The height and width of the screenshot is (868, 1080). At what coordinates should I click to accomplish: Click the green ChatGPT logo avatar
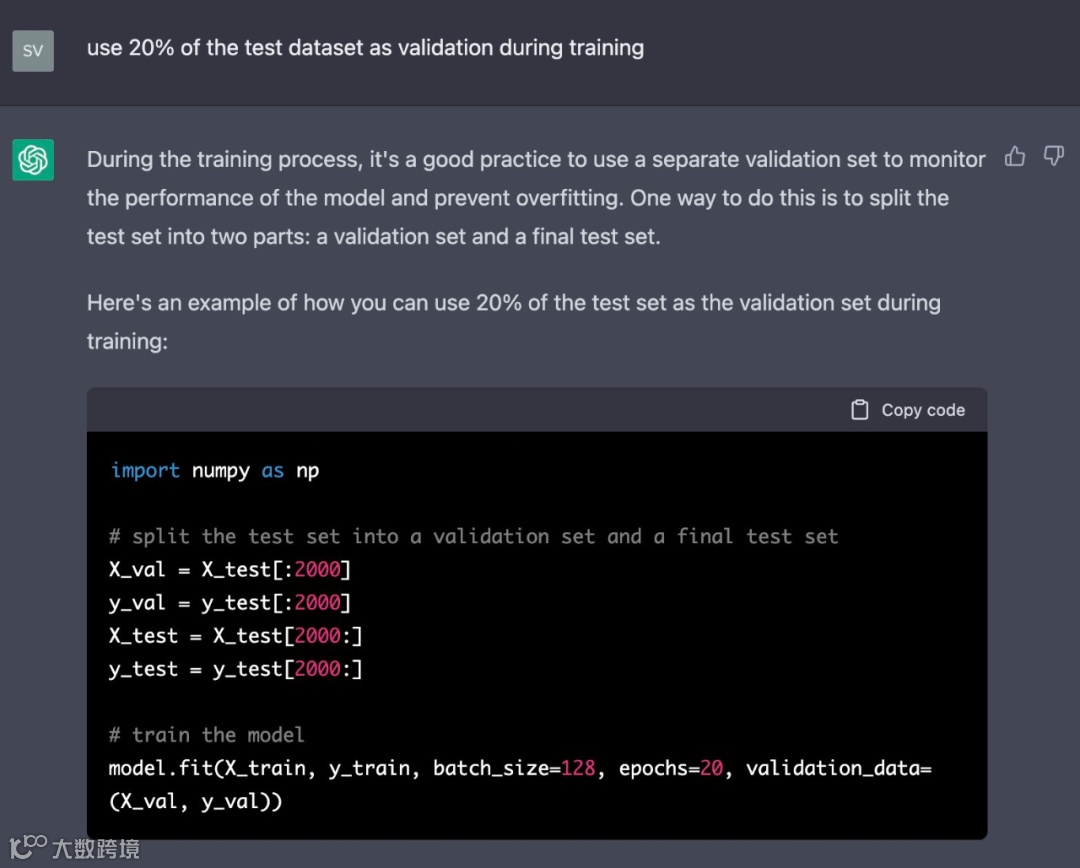33,160
